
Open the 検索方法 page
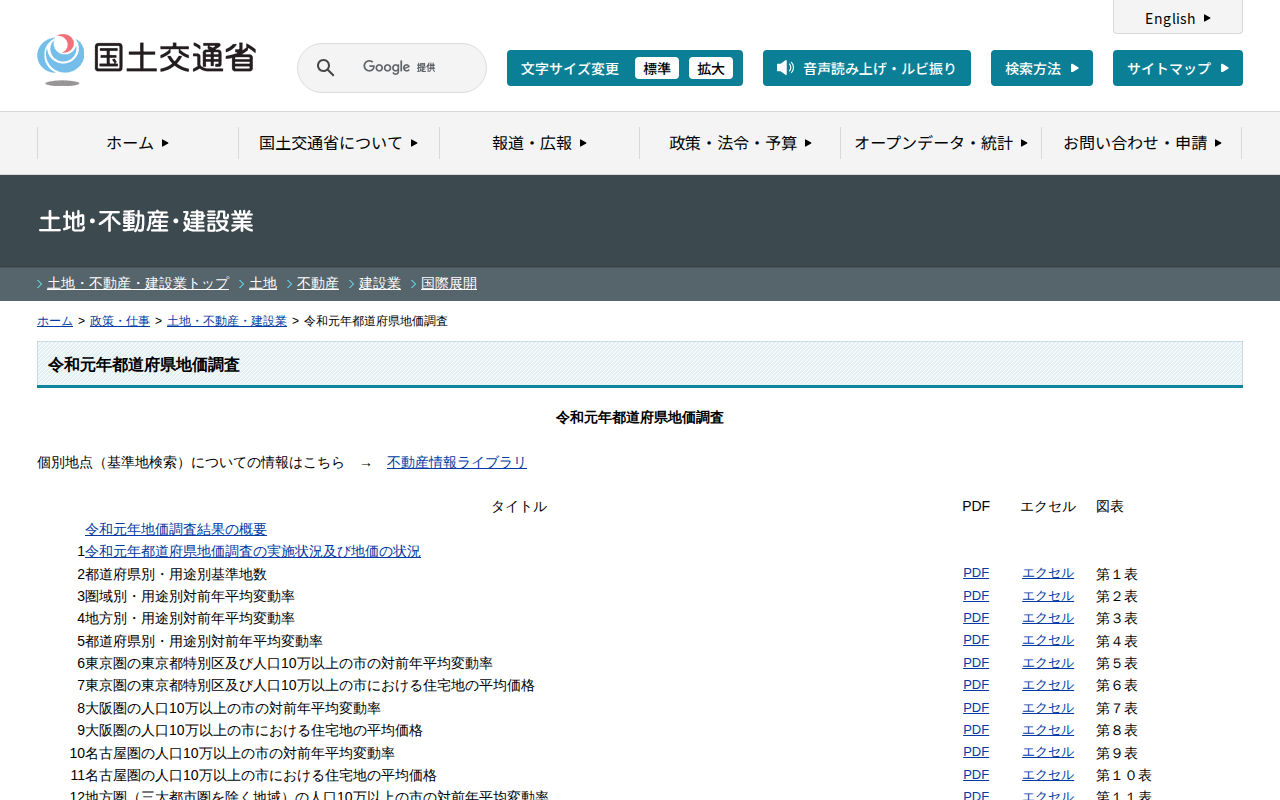(1041, 69)
